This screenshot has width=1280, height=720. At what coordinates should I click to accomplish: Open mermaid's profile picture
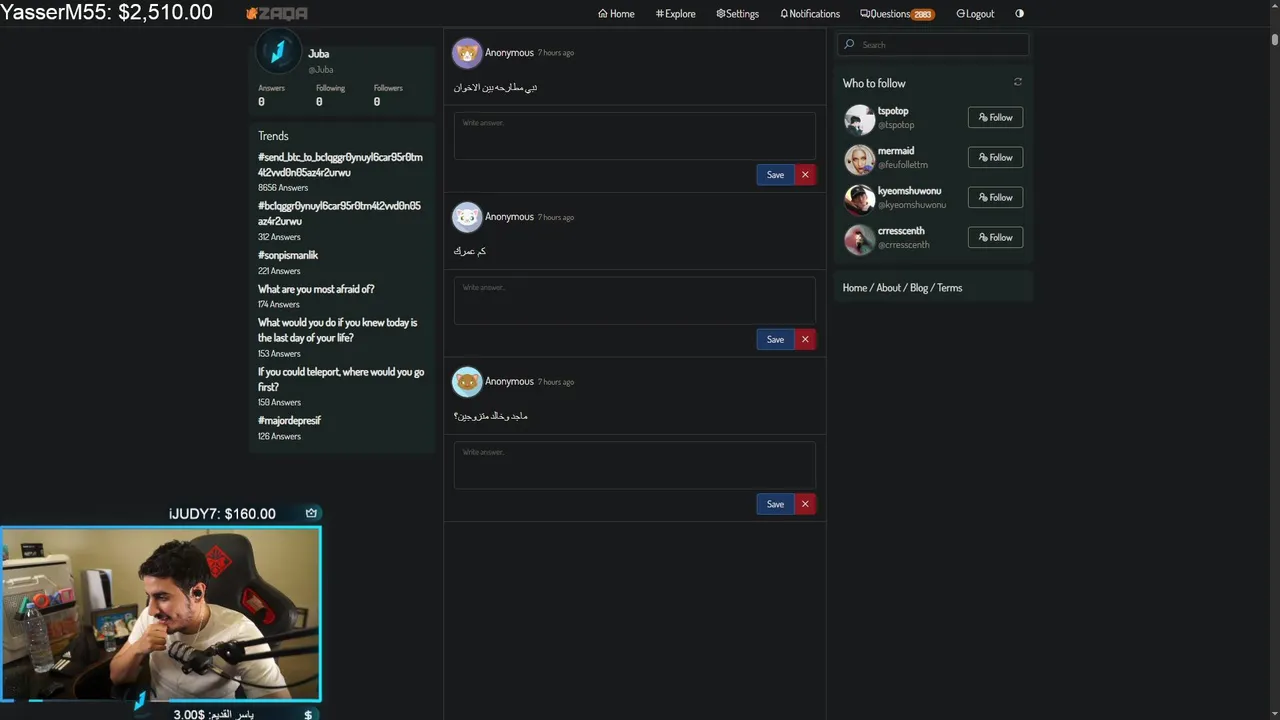[x=859, y=159]
